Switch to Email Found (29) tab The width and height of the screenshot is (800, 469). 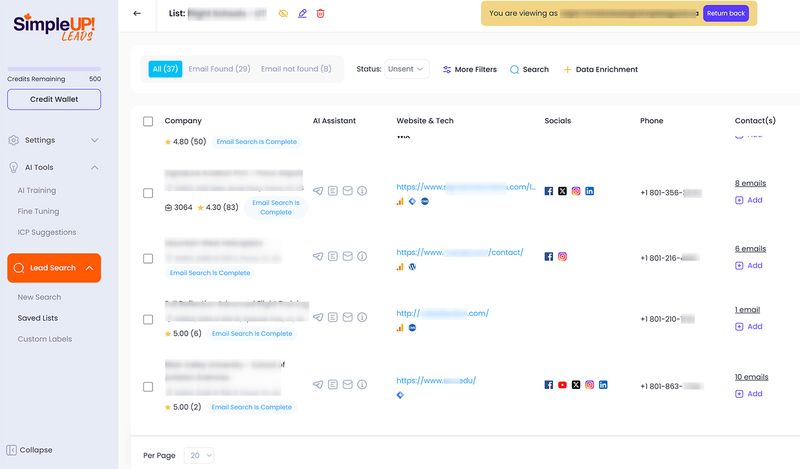[219, 69]
